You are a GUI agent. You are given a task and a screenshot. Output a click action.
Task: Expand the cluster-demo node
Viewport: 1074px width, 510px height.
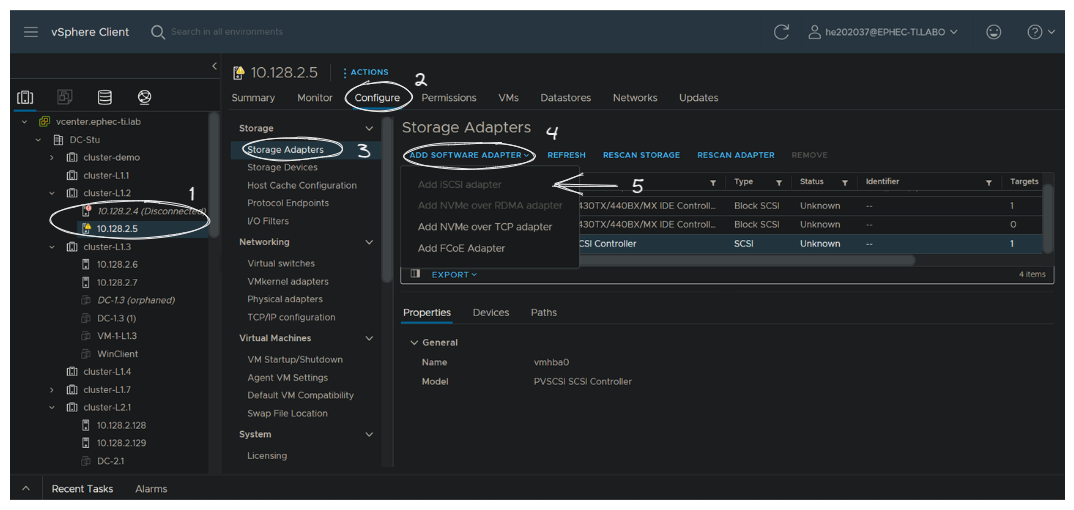click(52, 157)
